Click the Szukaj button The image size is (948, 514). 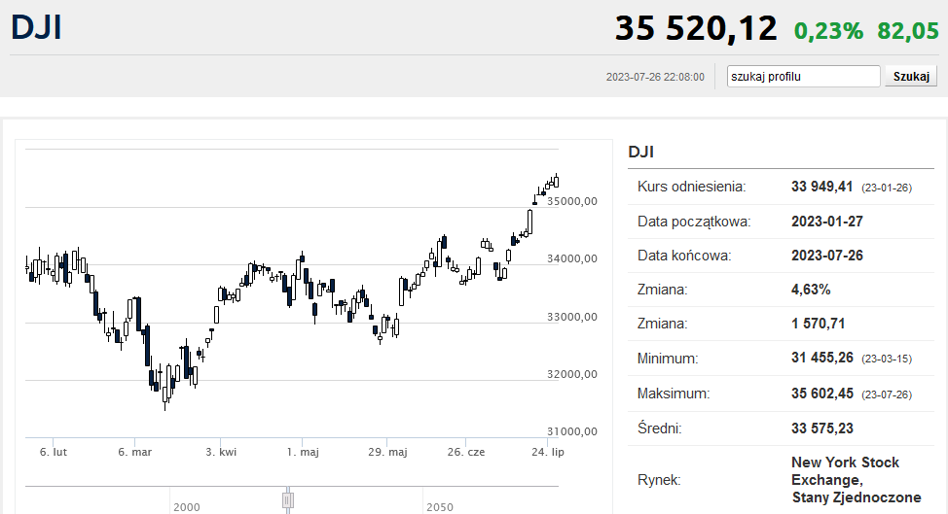pyautogui.click(x=911, y=76)
